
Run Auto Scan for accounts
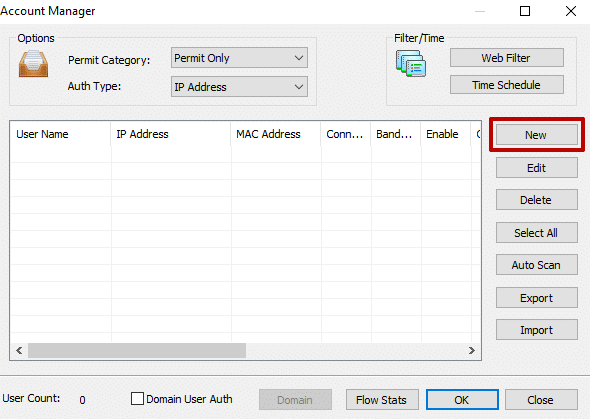pos(537,265)
